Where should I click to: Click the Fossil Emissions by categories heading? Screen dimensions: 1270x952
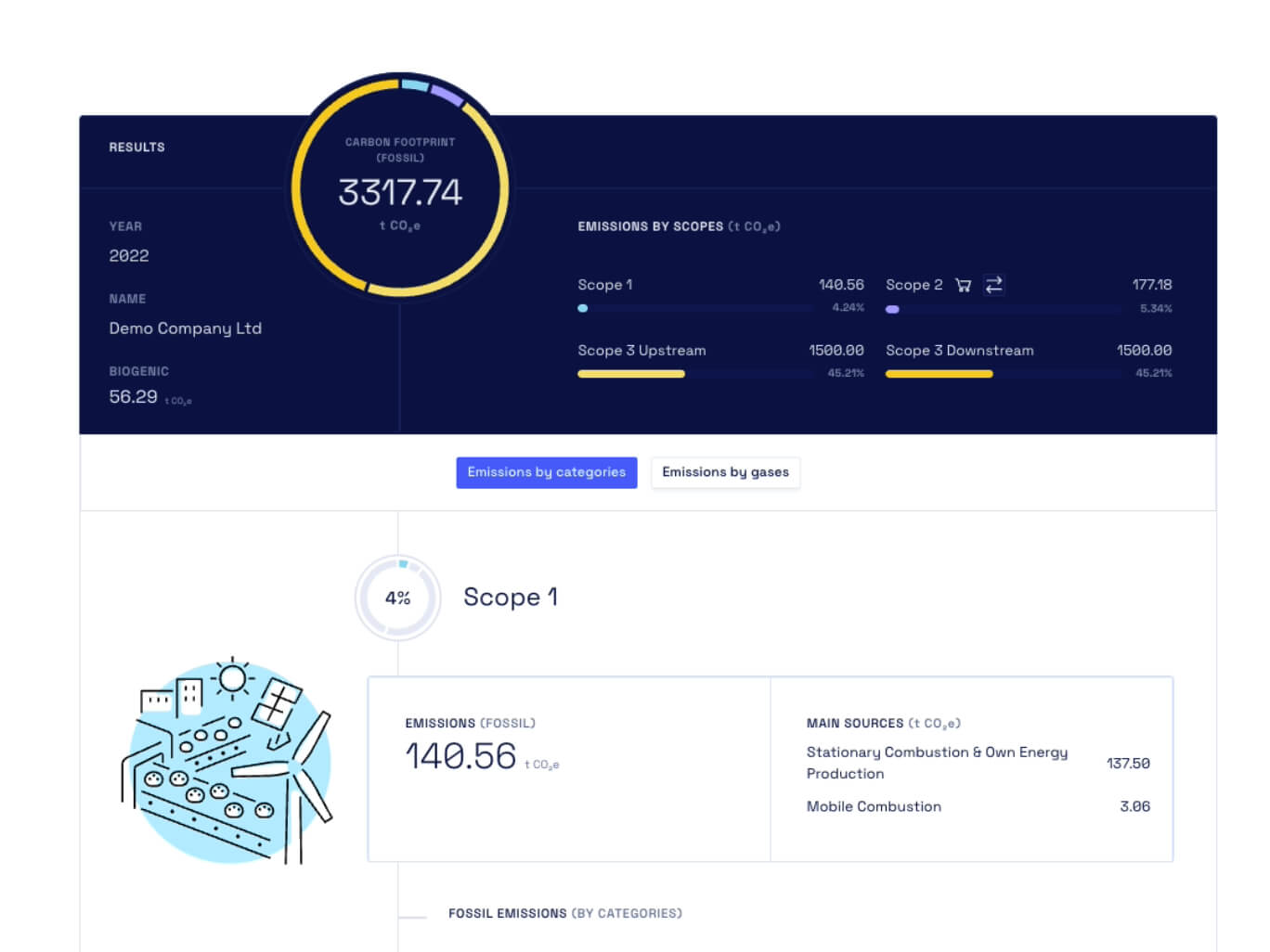click(x=564, y=914)
